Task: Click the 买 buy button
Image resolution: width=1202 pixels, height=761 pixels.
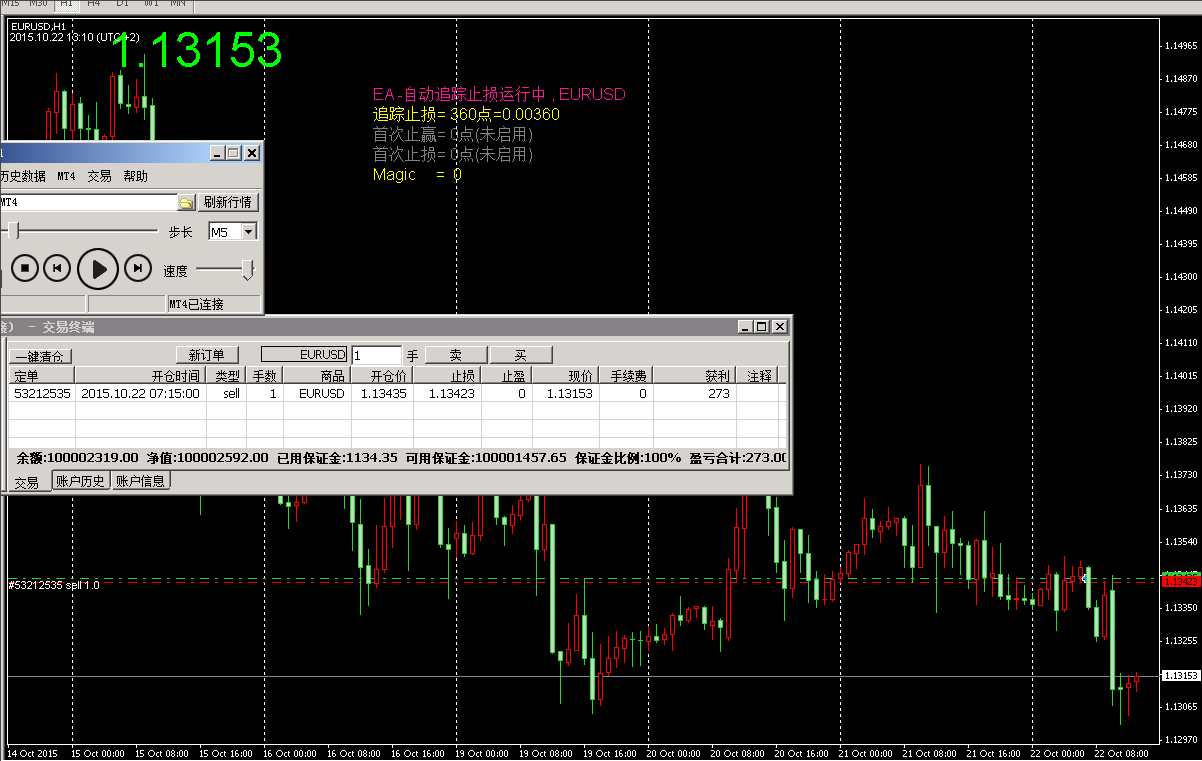Action: [x=520, y=355]
